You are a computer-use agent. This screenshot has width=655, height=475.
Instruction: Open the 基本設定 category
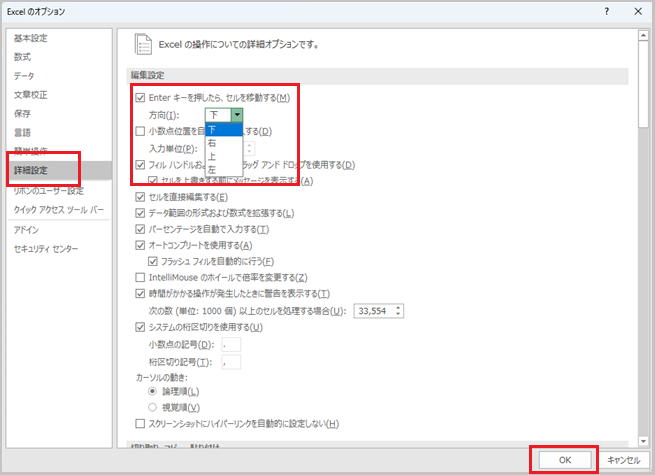pos(30,38)
